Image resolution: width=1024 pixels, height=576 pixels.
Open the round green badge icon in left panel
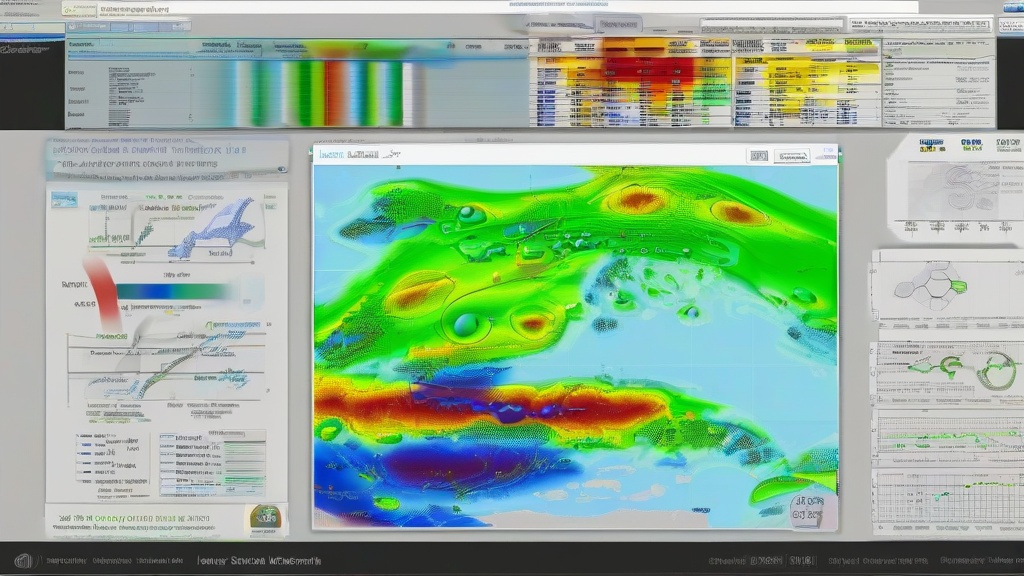tap(265, 517)
